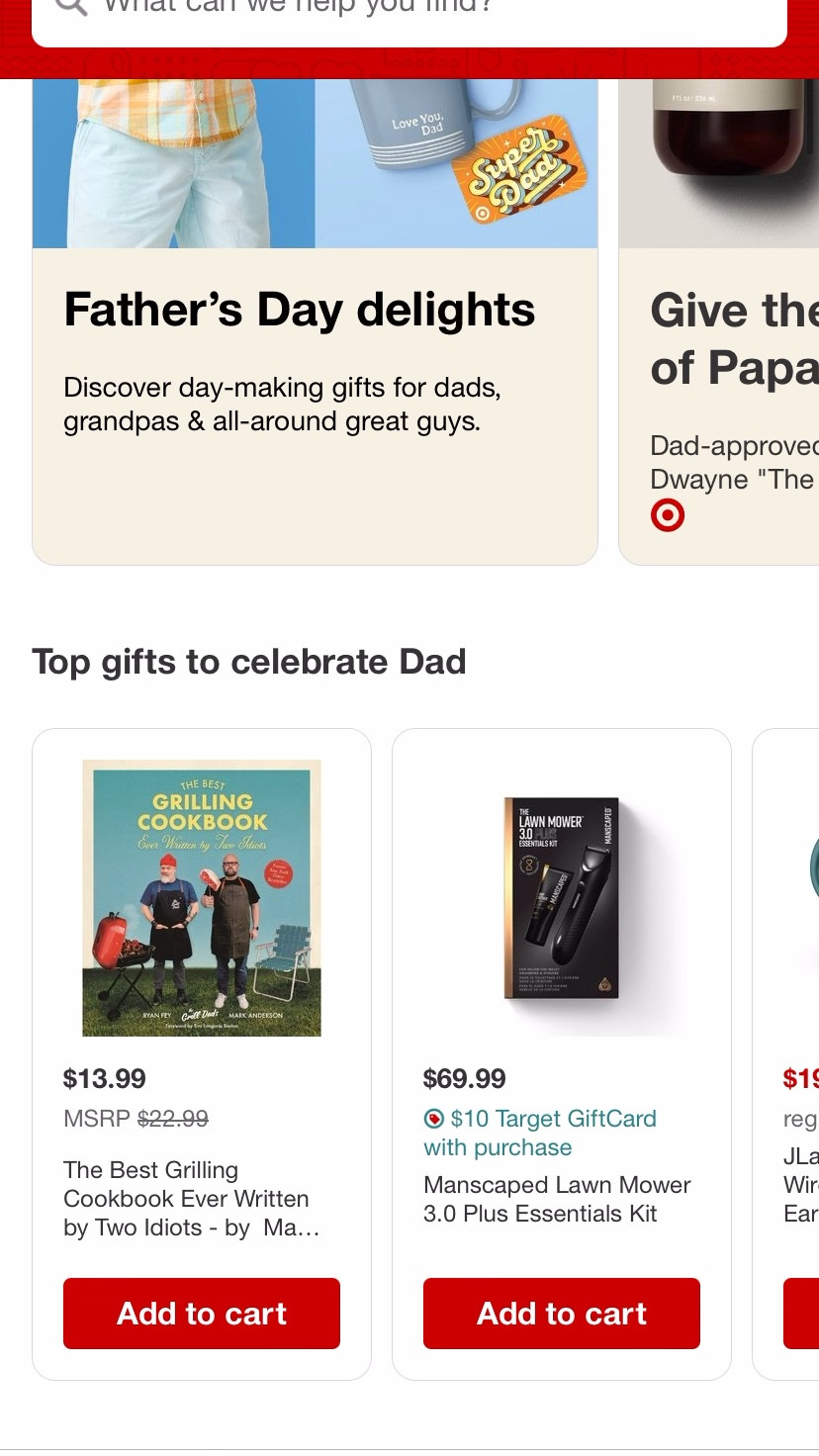Click the Target bullseye logo in Papa card
The height and width of the screenshot is (1456, 819).
click(668, 515)
